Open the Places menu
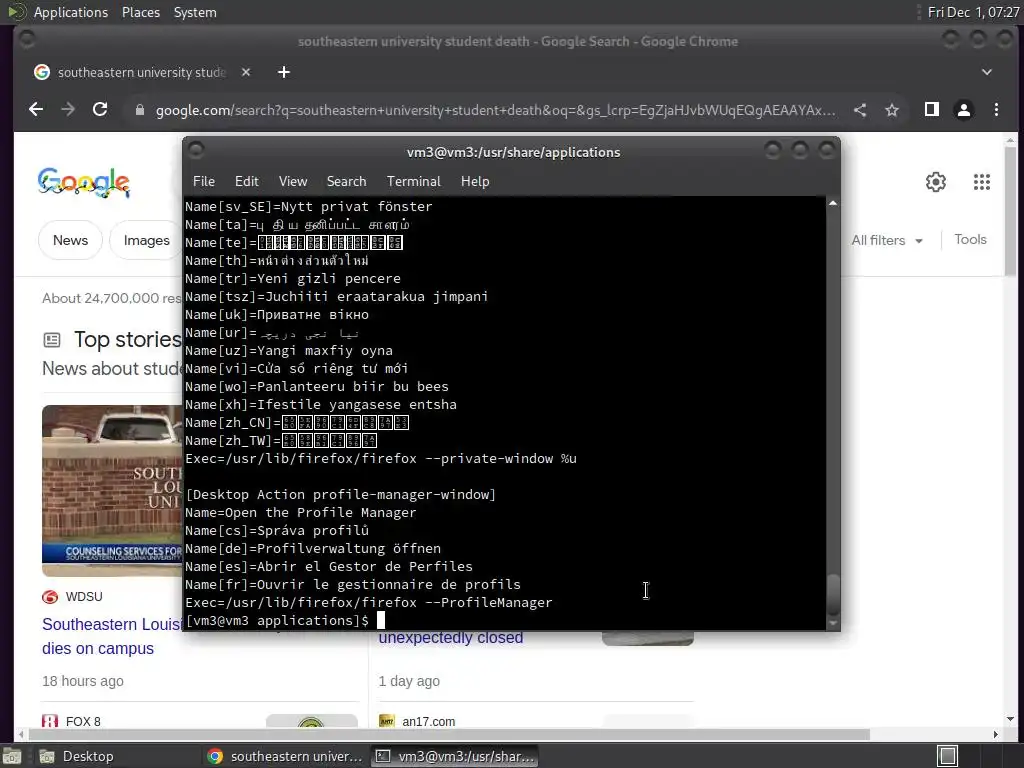Image resolution: width=1024 pixels, height=768 pixels. click(x=141, y=12)
